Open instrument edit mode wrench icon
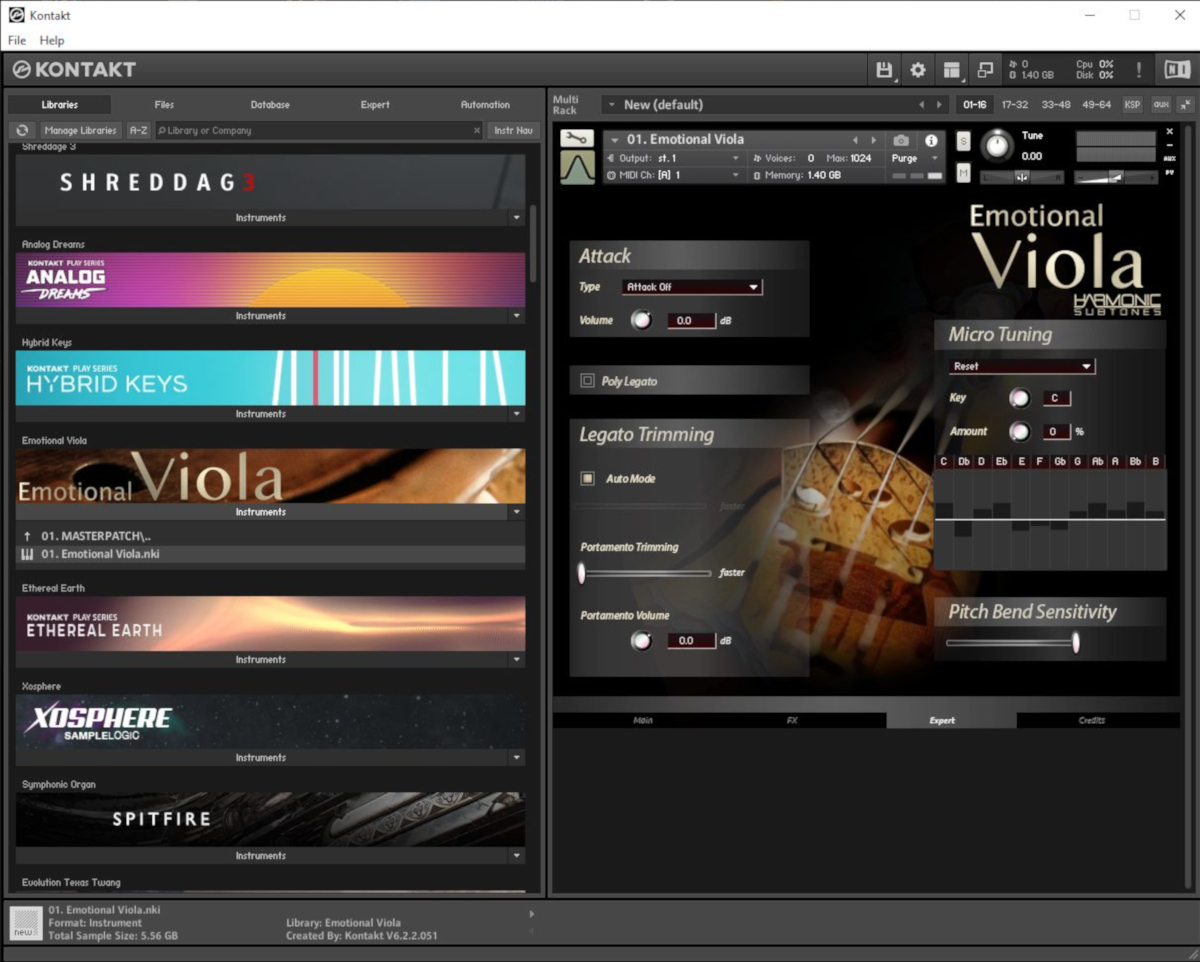Viewport: 1200px width, 962px height. pyautogui.click(x=576, y=138)
